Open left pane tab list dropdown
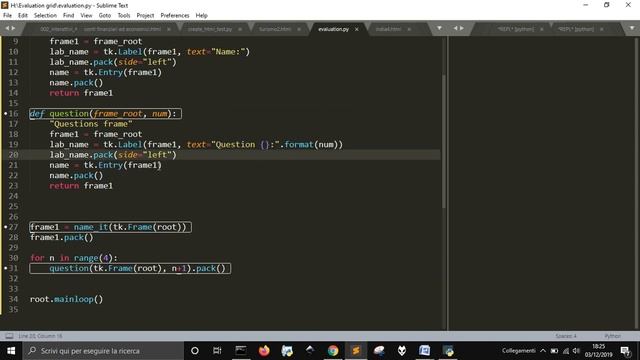This screenshot has width=640, height=360. coord(439,28)
